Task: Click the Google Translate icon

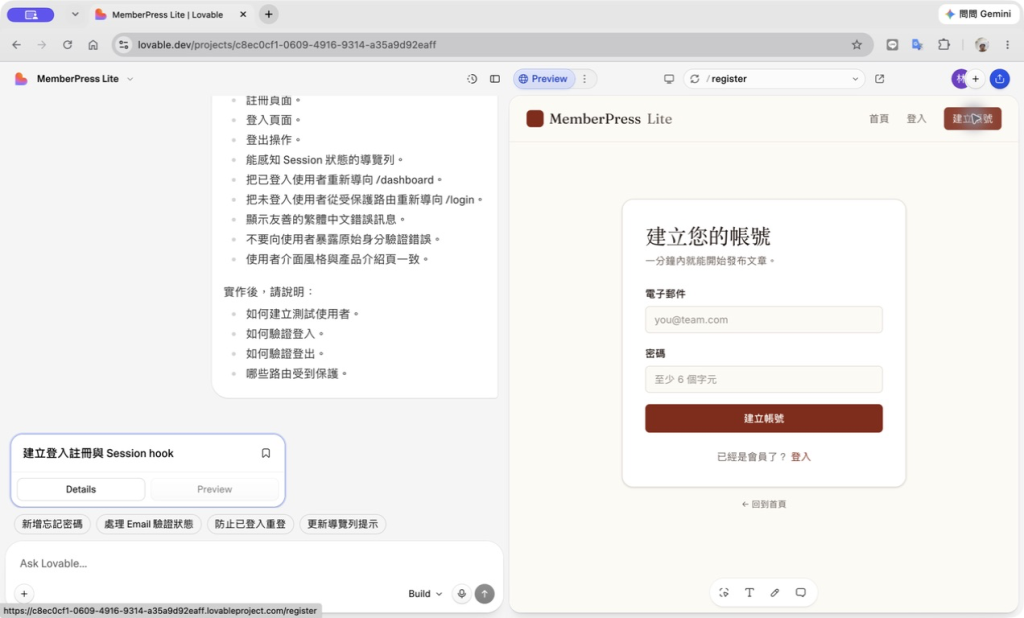Action: coord(918,45)
